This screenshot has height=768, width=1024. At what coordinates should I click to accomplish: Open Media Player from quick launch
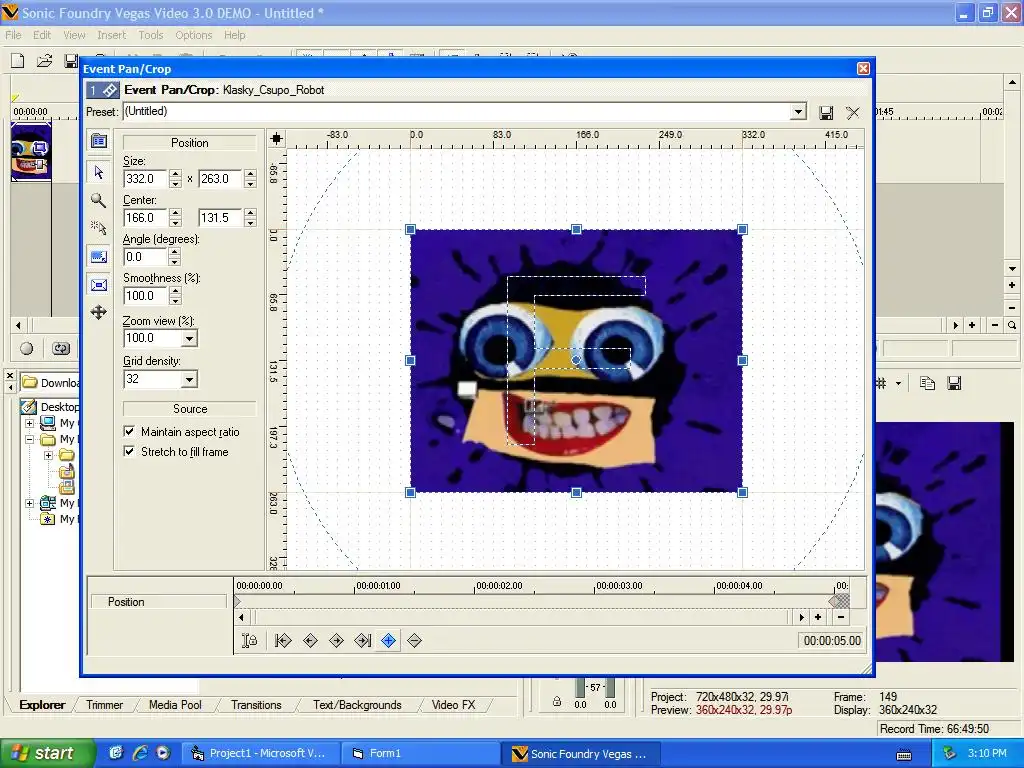click(163, 753)
